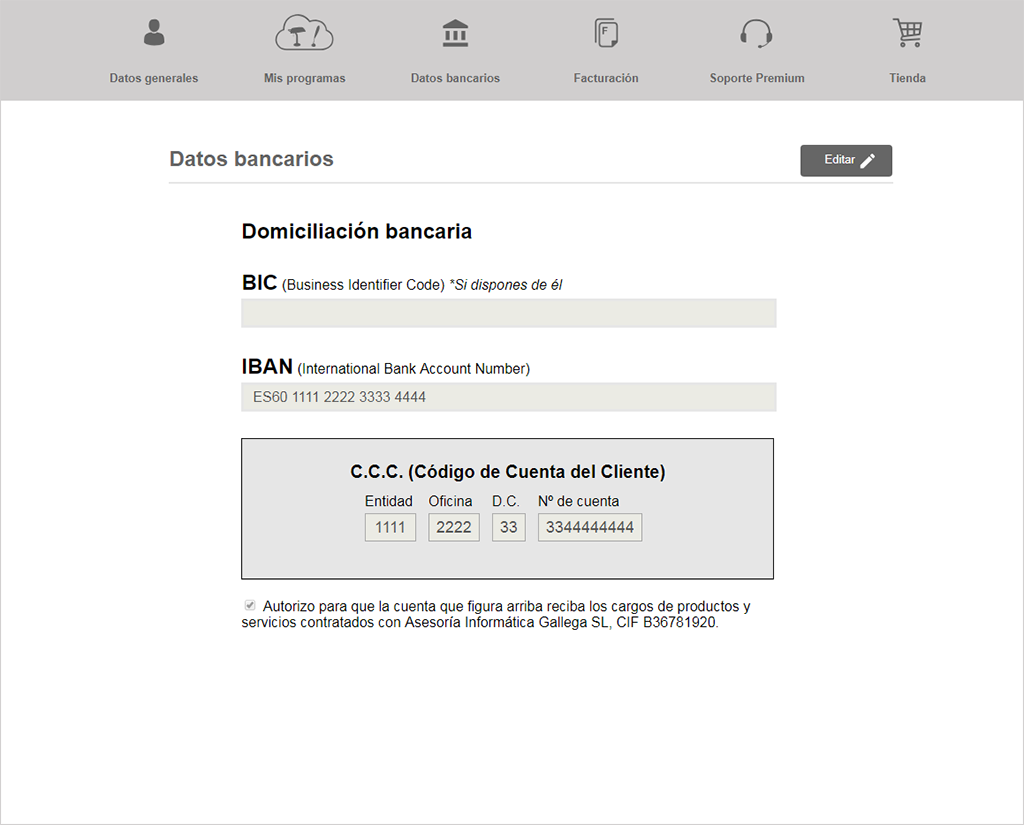1024x825 pixels.
Task: Click the C.C.C. Código de Cuenta heading
Action: [x=507, y=472]
